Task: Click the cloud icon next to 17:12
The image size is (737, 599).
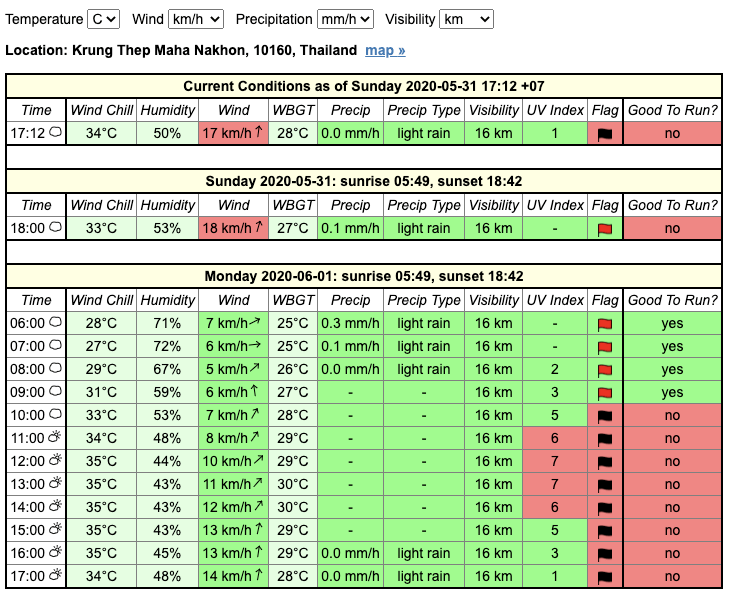Action: (56, 132)
